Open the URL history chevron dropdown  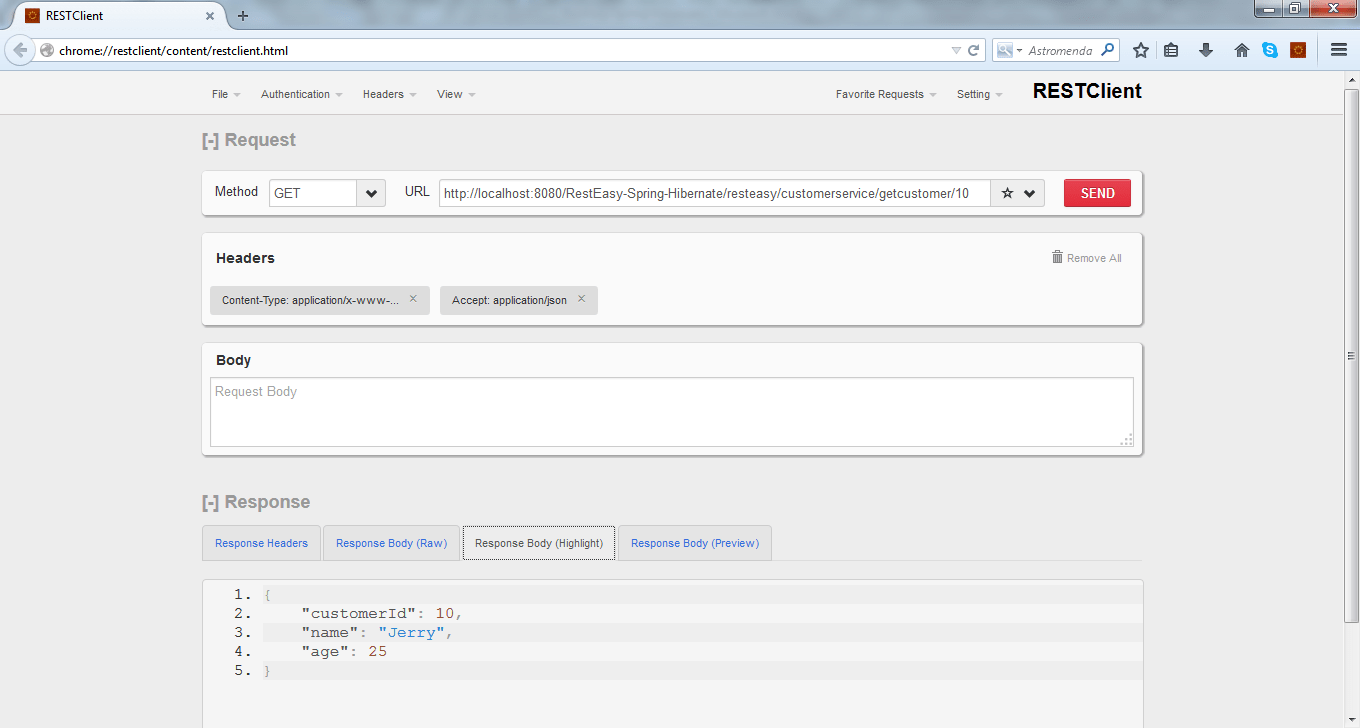click(1029, 192)
